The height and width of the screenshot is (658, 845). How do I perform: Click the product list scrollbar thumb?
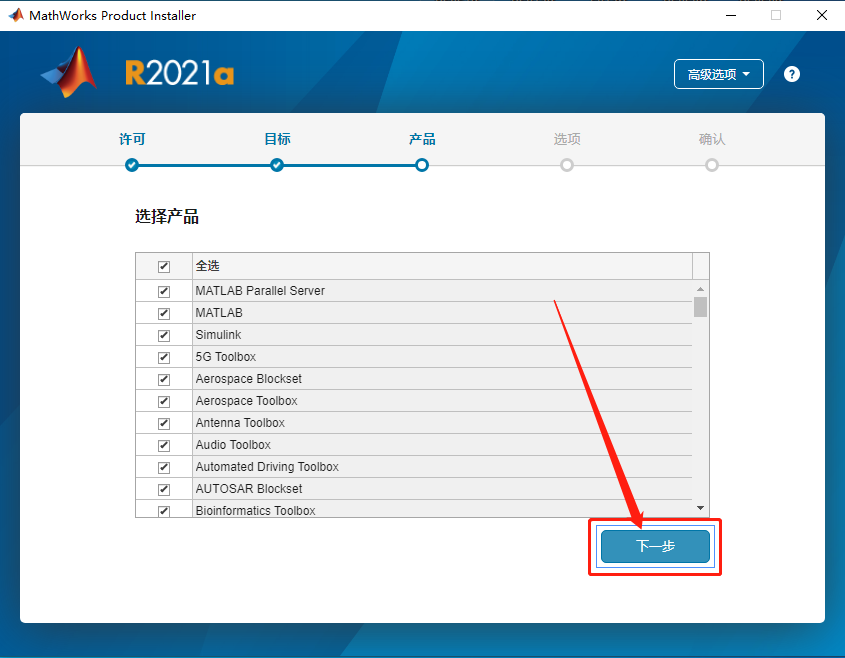[x=700, y=307]
